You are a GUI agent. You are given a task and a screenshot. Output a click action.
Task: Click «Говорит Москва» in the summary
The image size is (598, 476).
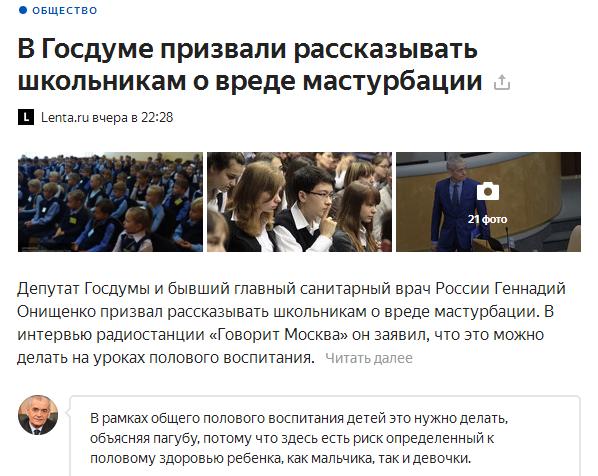tap(278, 334)
